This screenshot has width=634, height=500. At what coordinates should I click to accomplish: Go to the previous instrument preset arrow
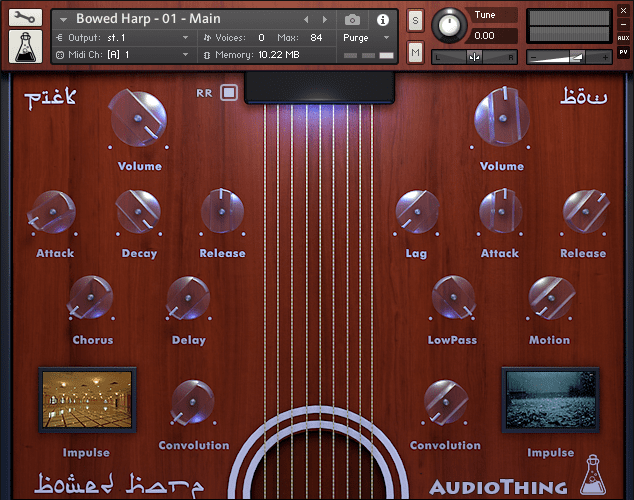click(306, 19)
